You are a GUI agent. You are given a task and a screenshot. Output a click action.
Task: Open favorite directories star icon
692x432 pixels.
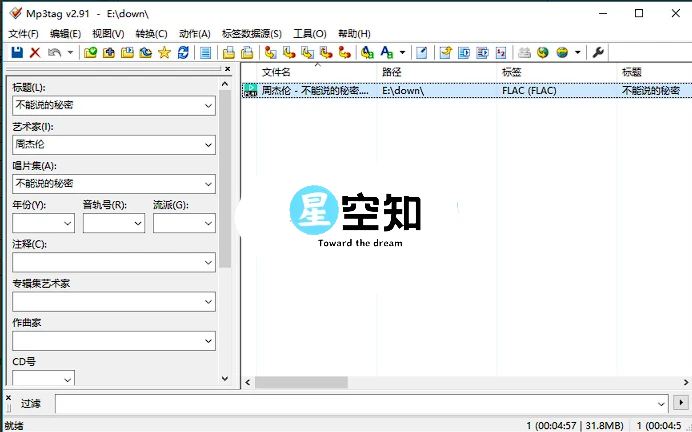[x=164, y=53]
